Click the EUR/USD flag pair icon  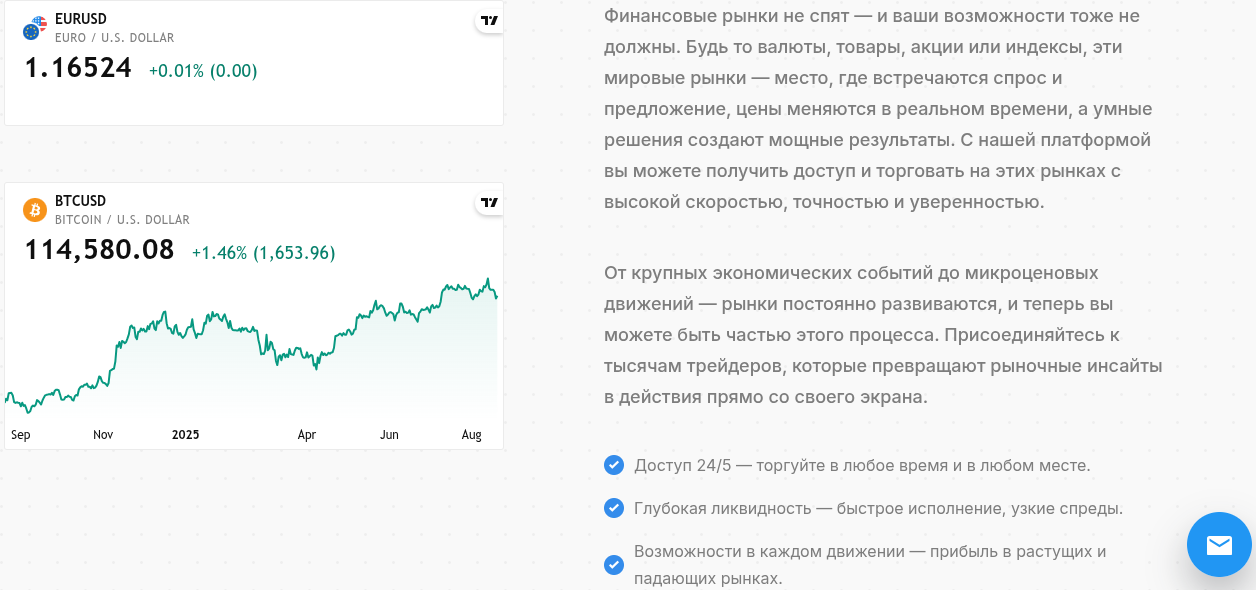pyautogui.click(x=34, y=28)
